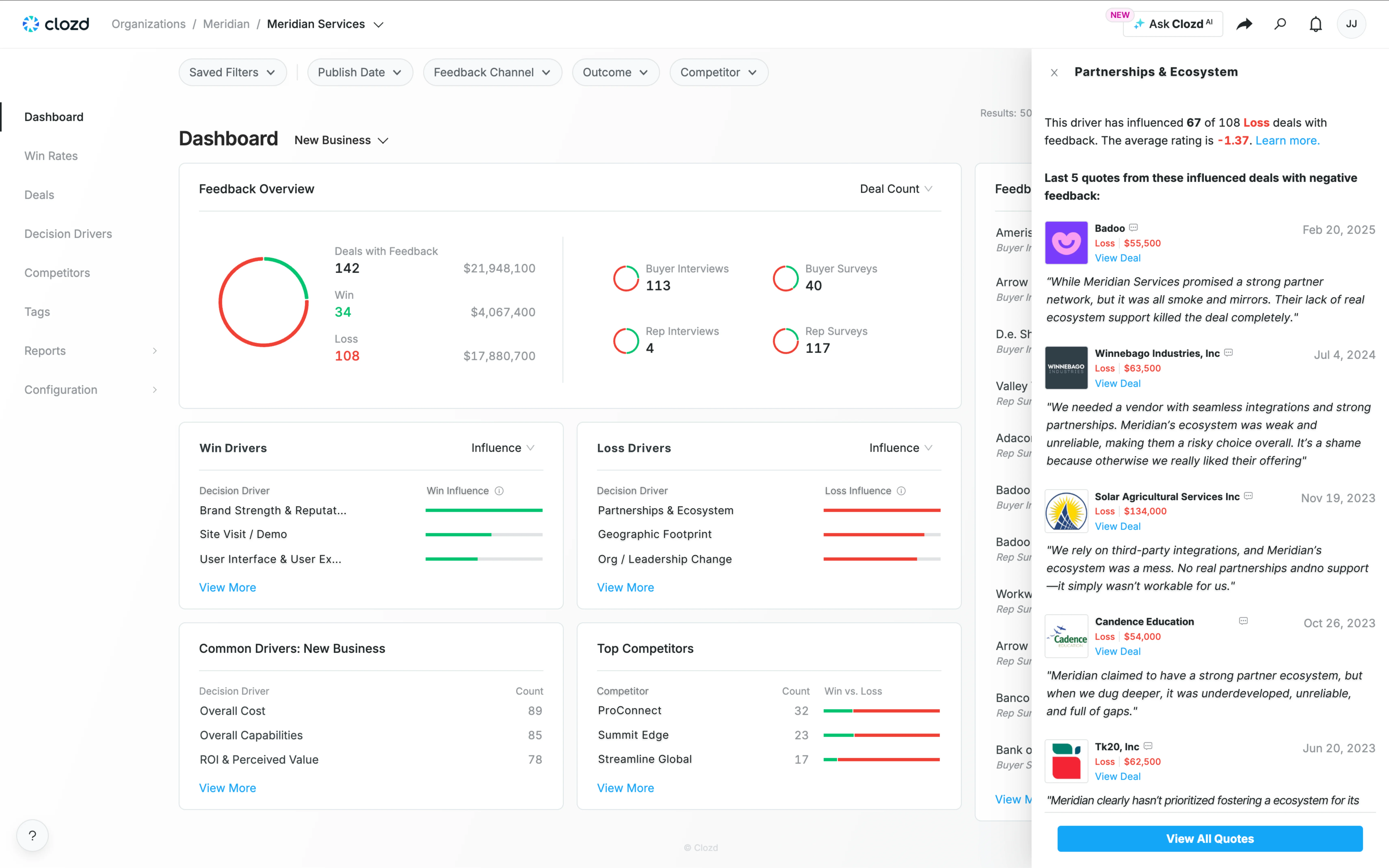Click View Deal under Winnebago Industries
The width and height of the screenshot is (1389, 868).
(x=1117, y=383)
